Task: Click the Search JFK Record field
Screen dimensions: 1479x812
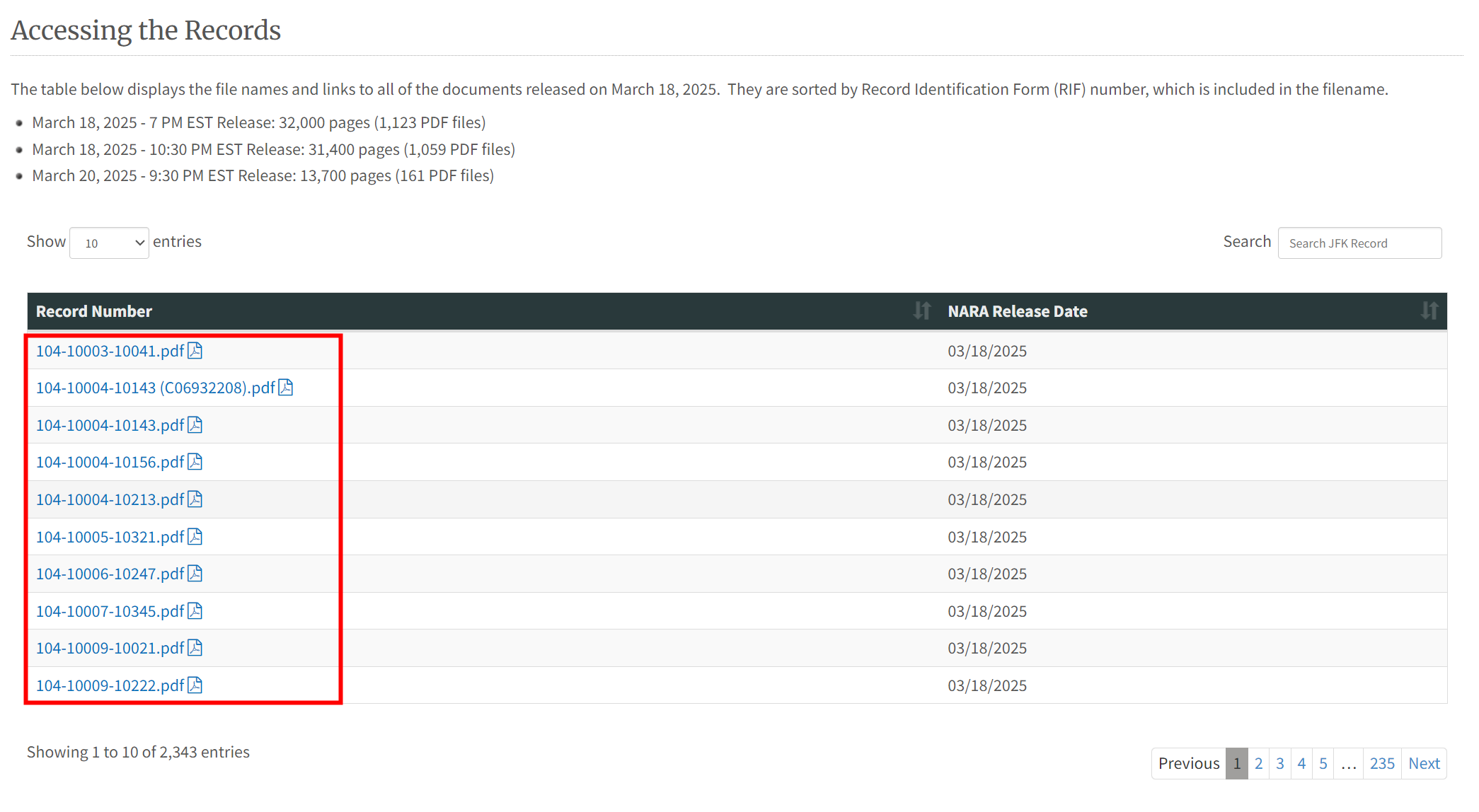Action: (1359, 243)
